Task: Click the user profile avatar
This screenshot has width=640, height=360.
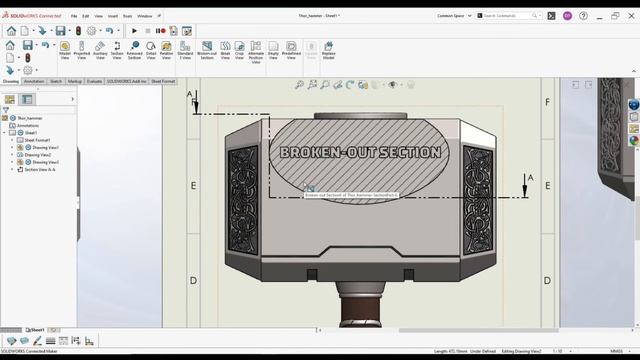Action: click(x=567, y=16)
